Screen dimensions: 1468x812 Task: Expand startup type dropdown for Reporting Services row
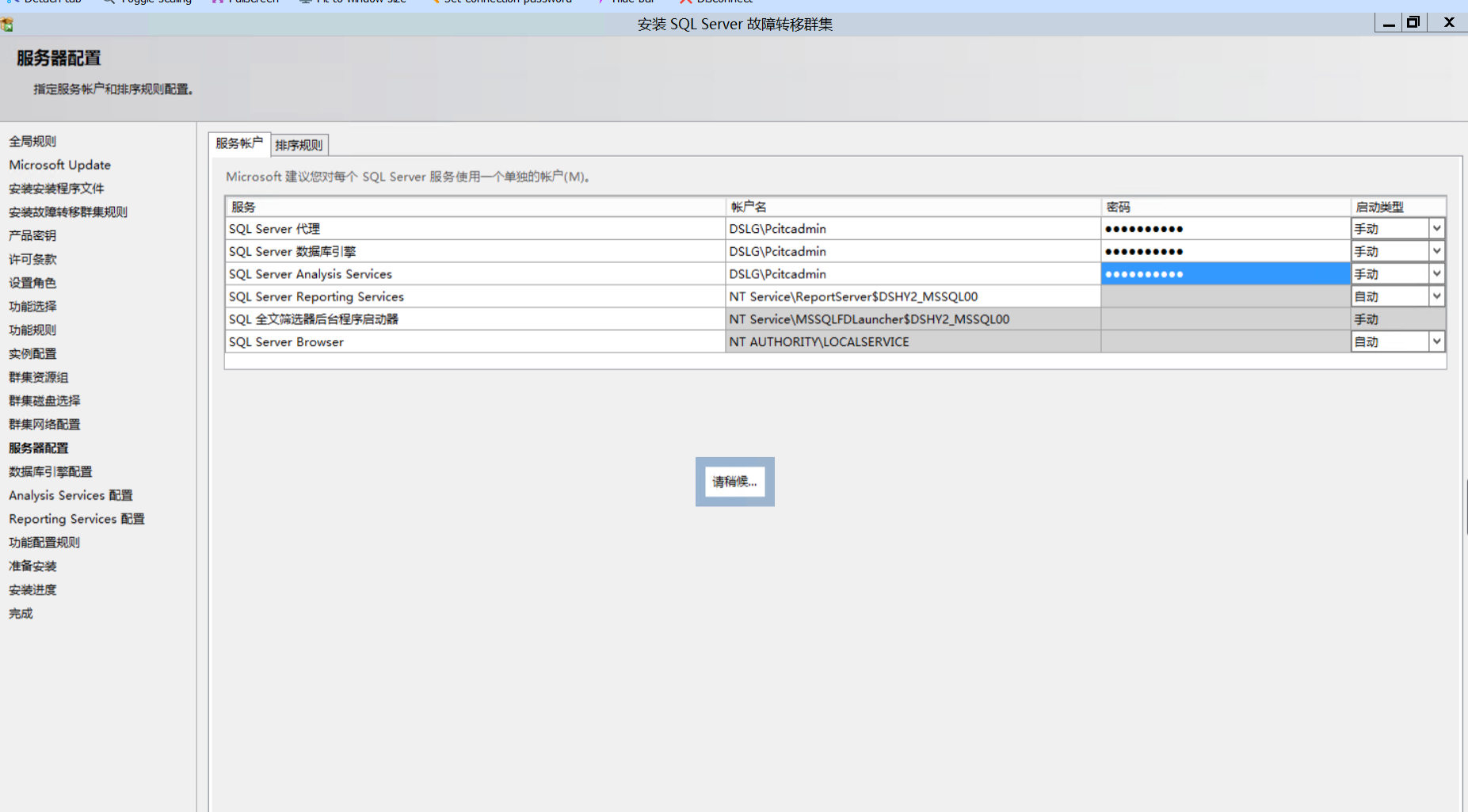pyautogui.click(x=1436, y=296)
